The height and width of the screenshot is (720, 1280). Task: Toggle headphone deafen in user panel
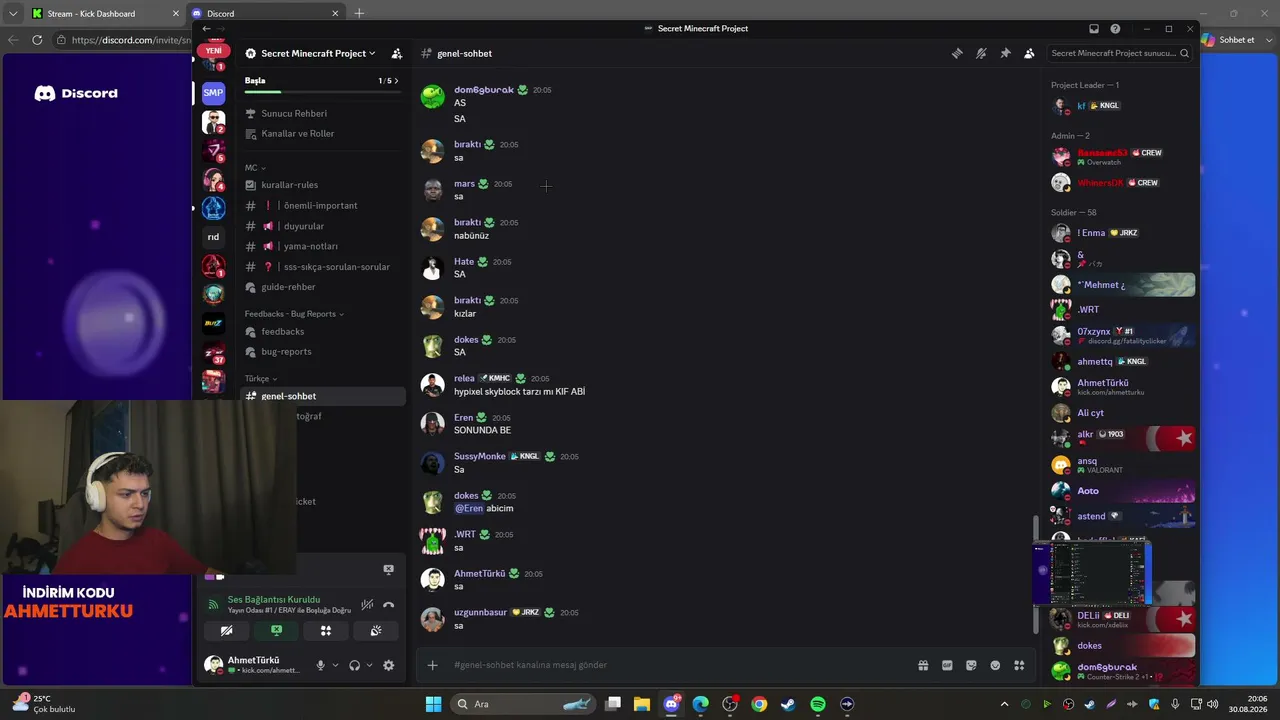coord(354,665)
